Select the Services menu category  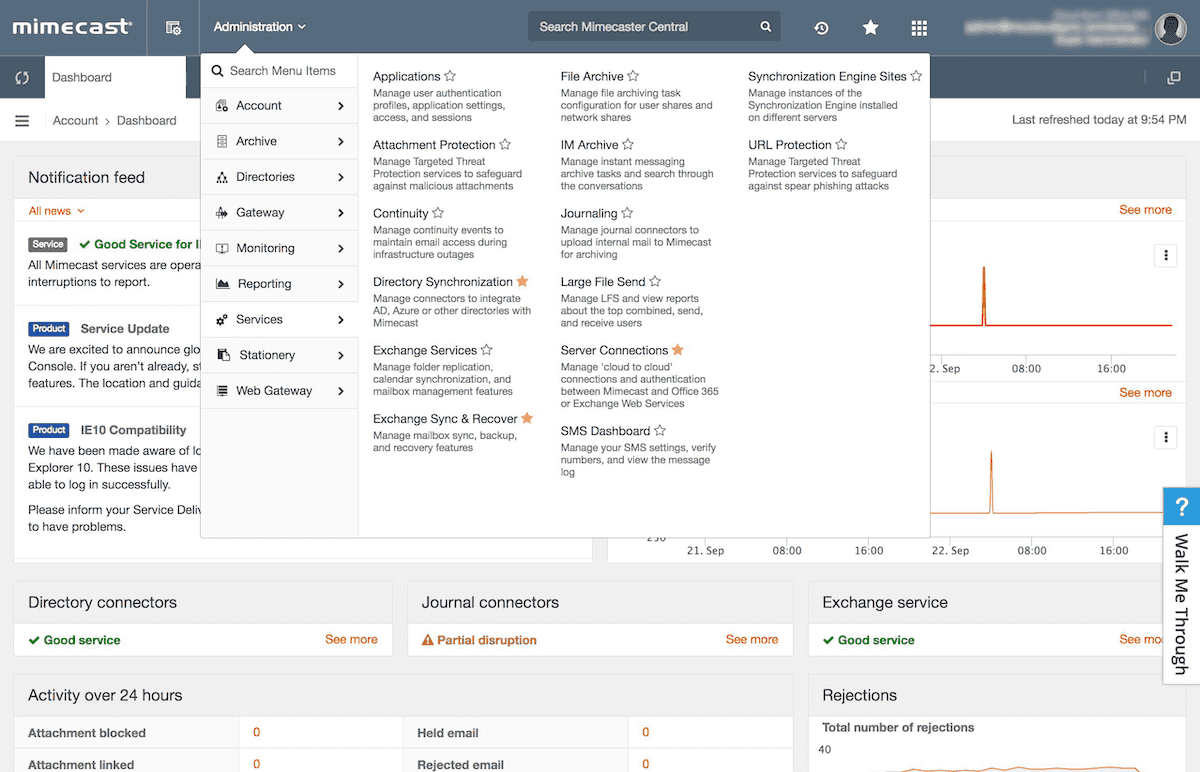(x=279, y=320)
